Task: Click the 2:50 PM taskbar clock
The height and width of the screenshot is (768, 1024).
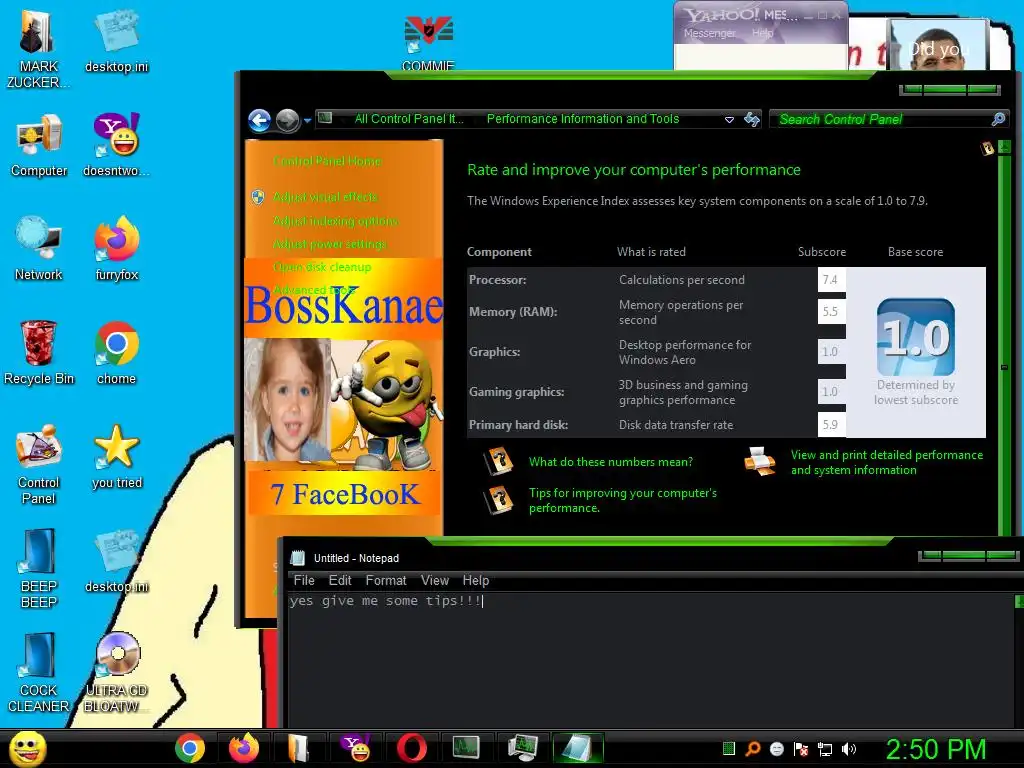Action: (936, 749)
